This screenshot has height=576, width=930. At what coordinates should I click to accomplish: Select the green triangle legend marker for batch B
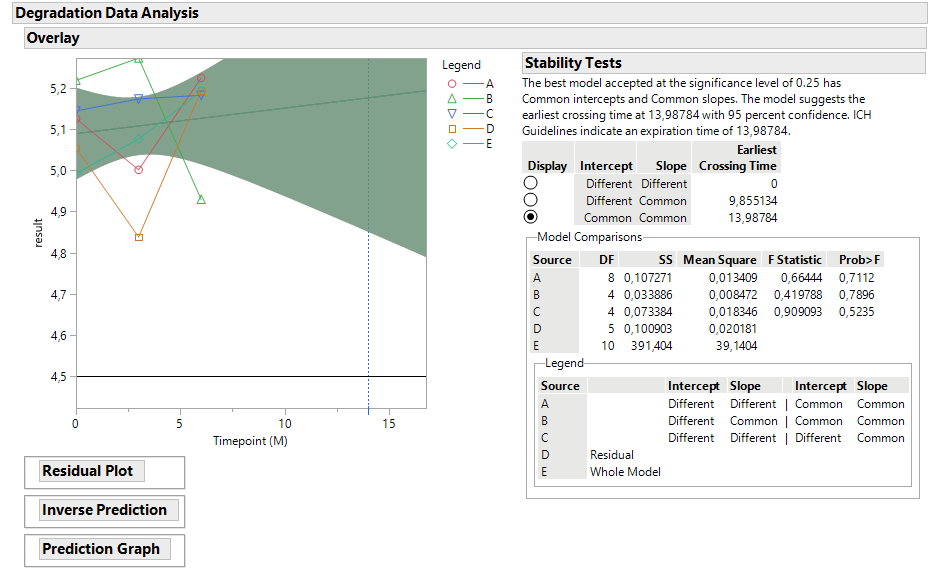coord(452,97)
